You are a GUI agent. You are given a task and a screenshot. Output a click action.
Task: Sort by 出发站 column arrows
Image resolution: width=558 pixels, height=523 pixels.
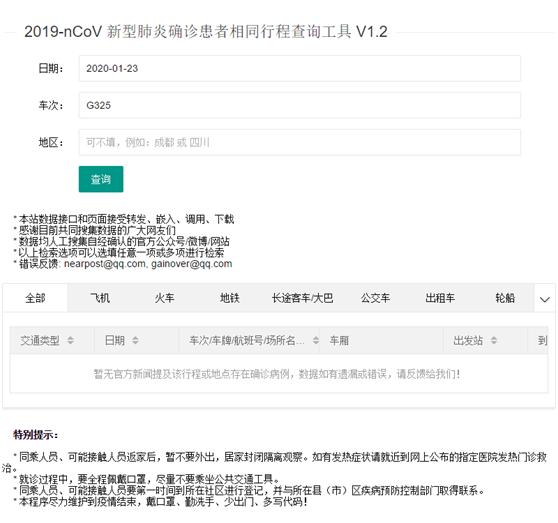[x=494, y=340]
